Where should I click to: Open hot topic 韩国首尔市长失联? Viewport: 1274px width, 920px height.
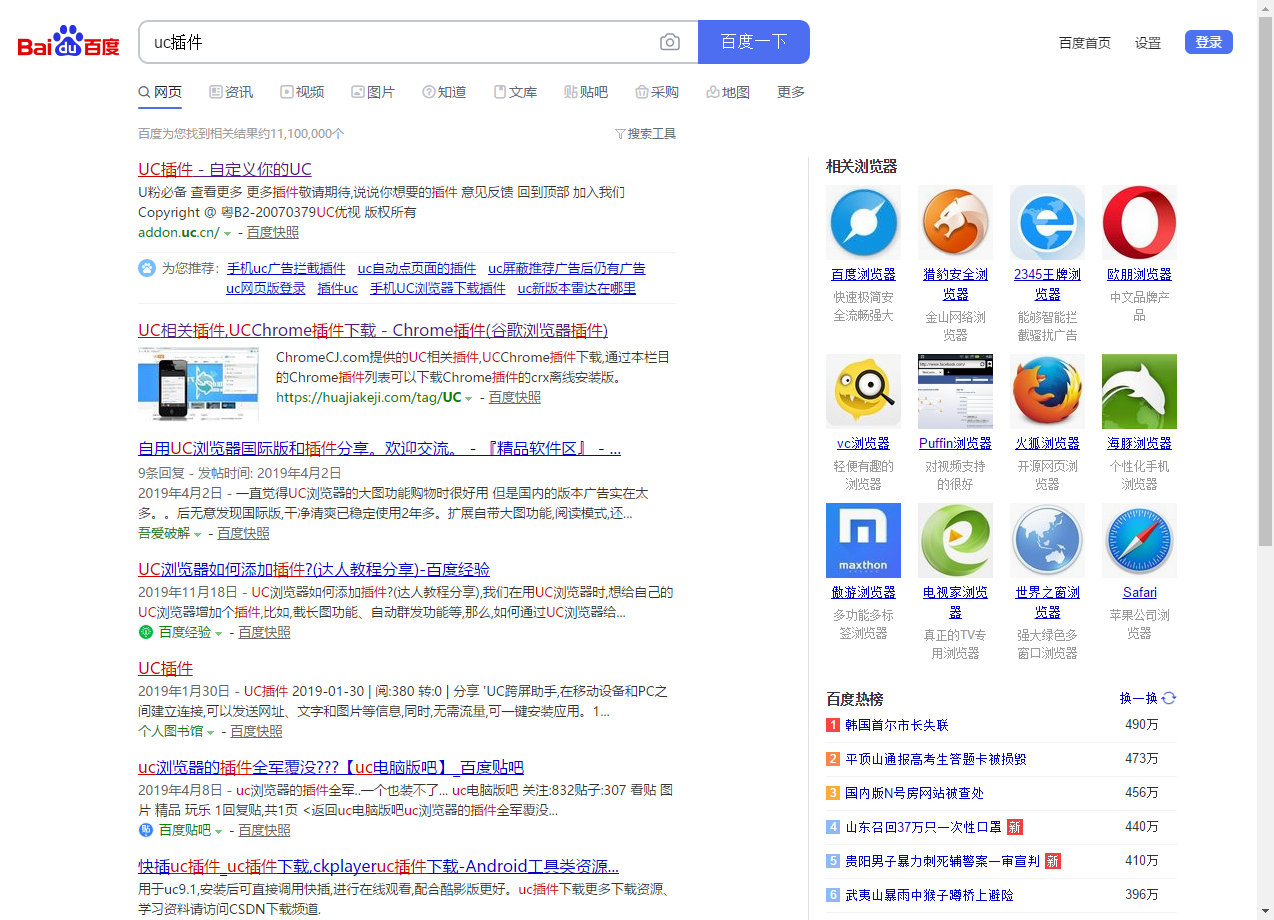pos(896,725)
